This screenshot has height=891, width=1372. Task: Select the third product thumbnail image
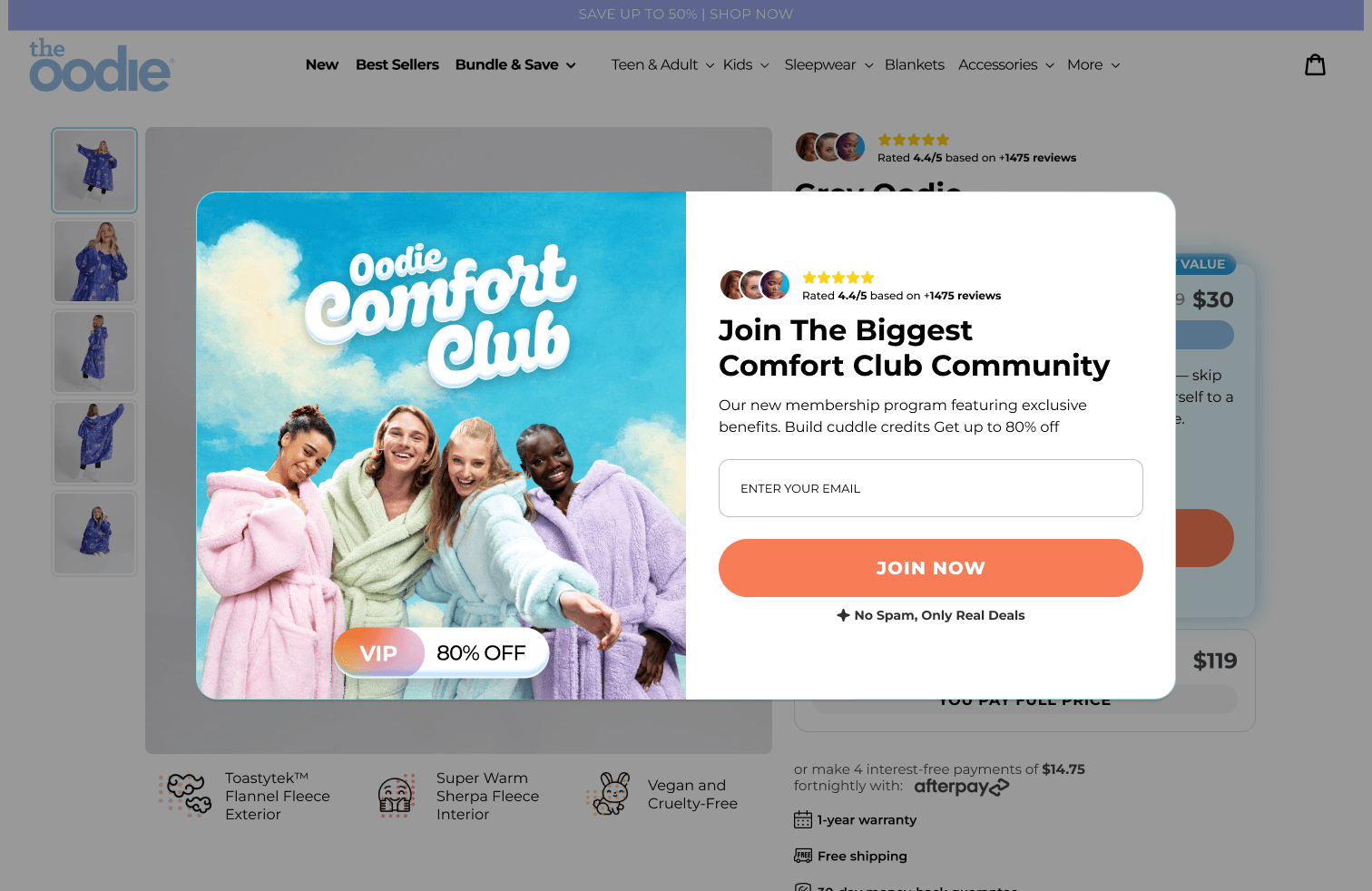pos(94,352)
